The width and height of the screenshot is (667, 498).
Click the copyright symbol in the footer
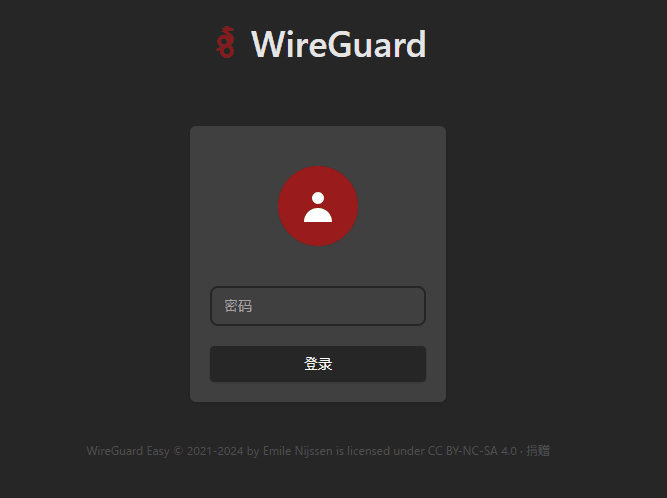coord(178,451)
